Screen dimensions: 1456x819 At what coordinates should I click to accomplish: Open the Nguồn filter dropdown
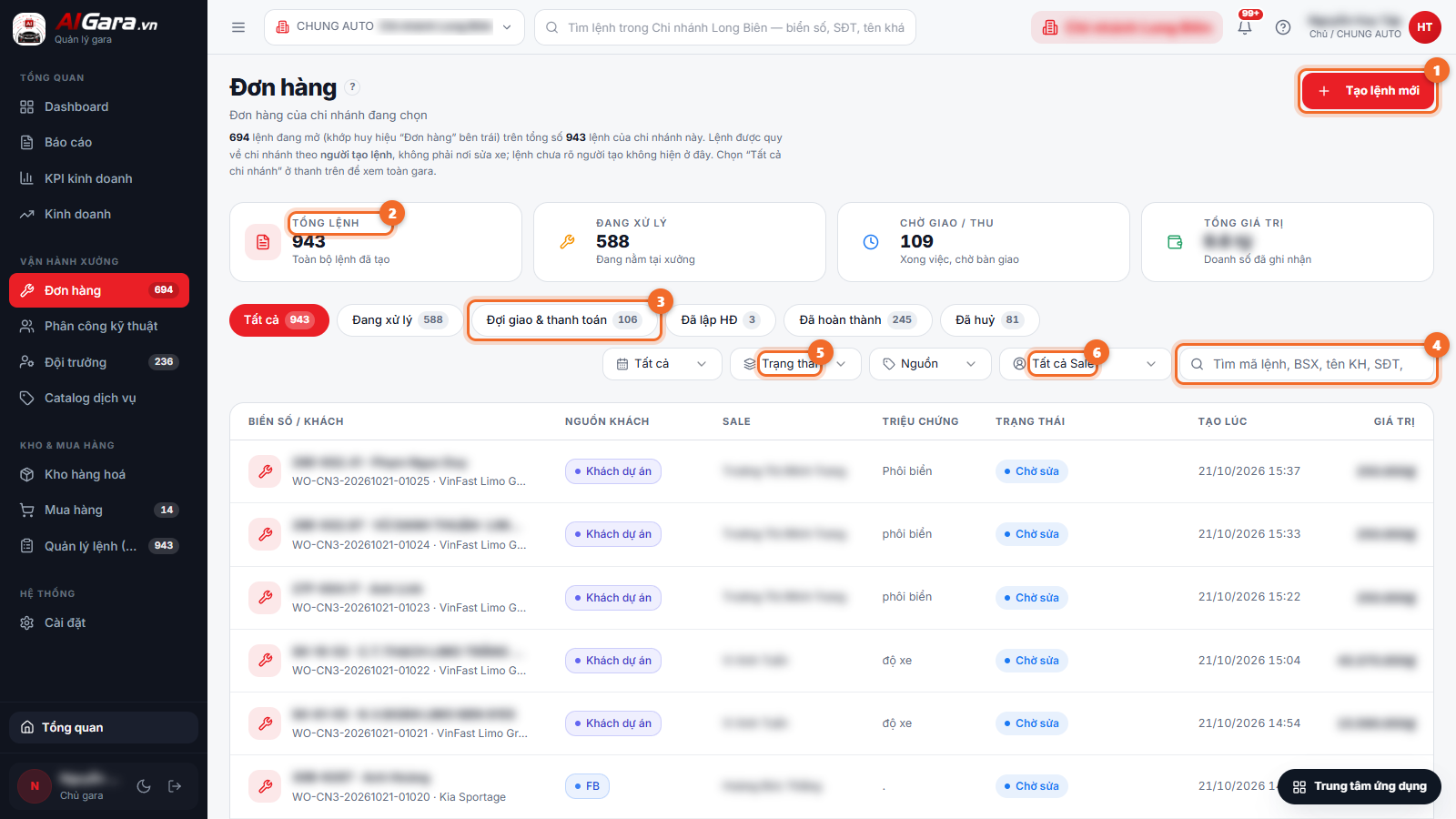930,364
